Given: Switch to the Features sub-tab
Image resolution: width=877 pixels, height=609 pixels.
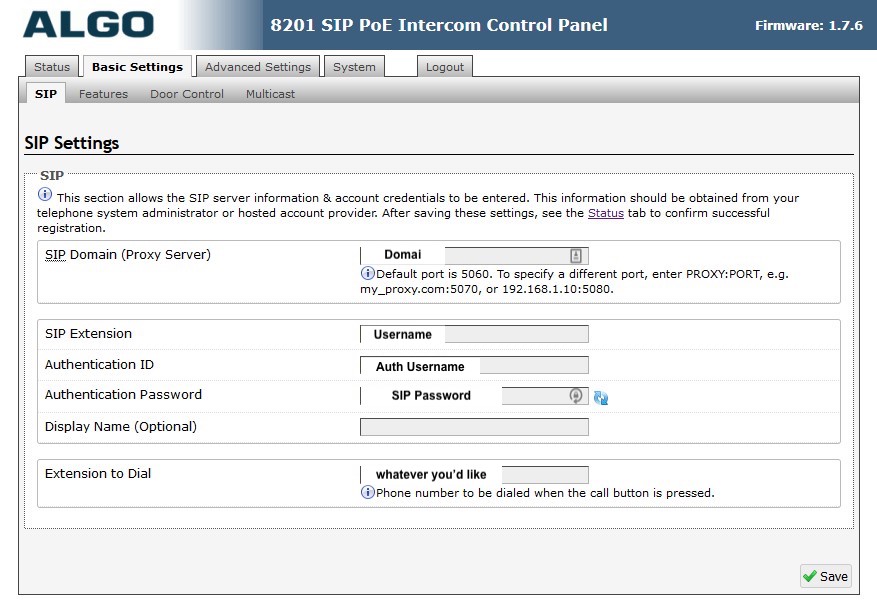Looking at the screenshot, I should coord(103,93).
